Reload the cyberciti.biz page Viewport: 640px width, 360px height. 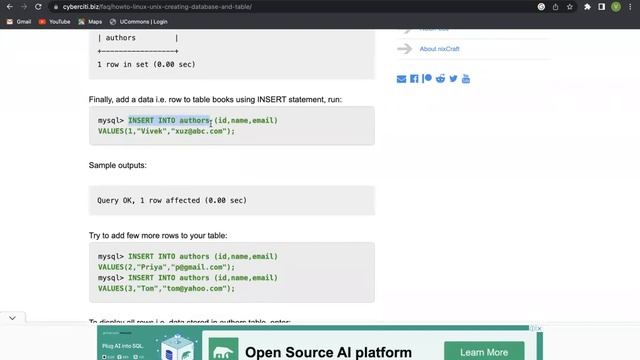[x=38, y=7]
